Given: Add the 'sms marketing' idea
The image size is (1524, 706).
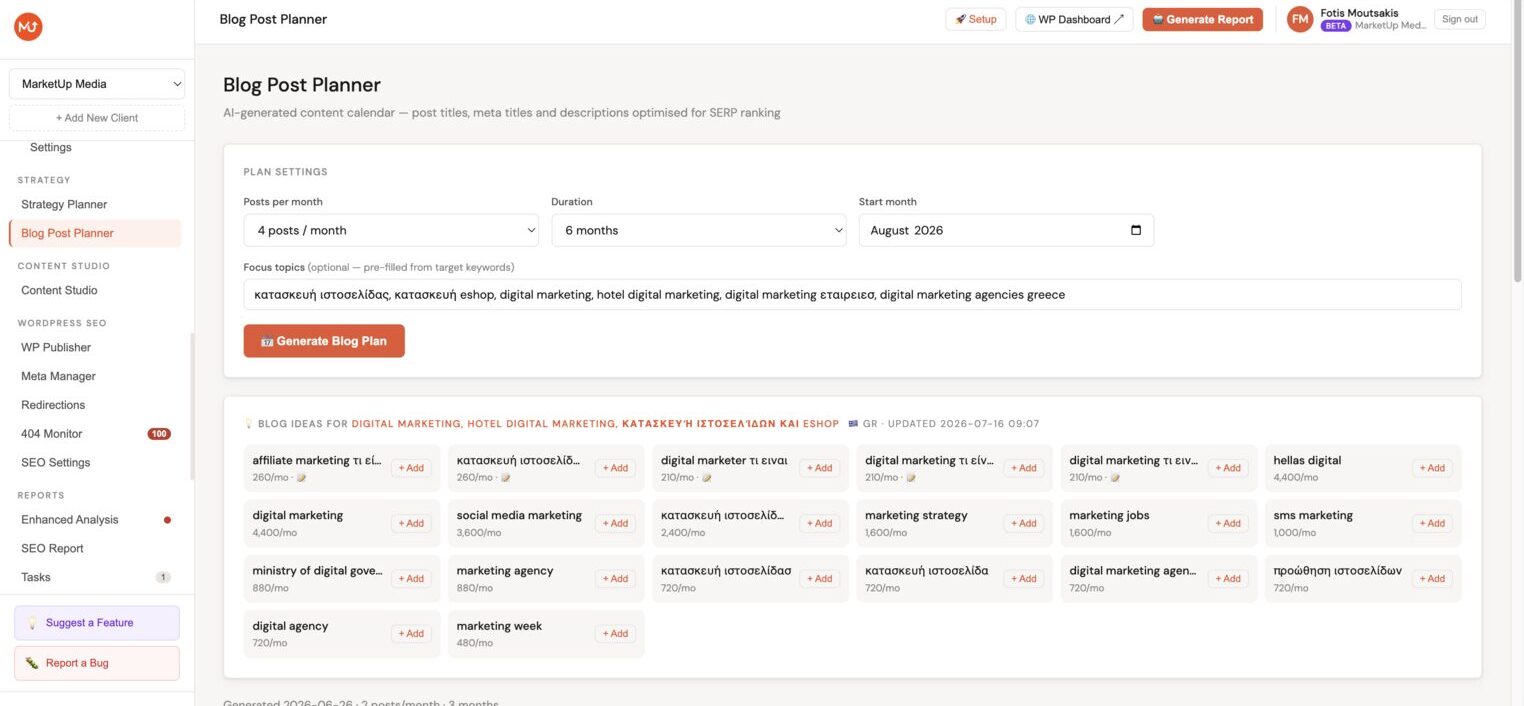Looking at the screenshot, I should 1432,523.
